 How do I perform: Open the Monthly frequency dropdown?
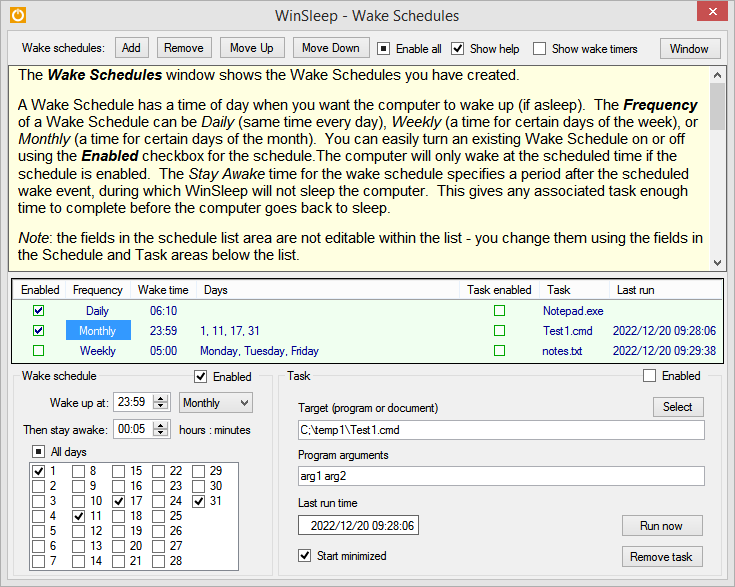(x=216, y=403)
